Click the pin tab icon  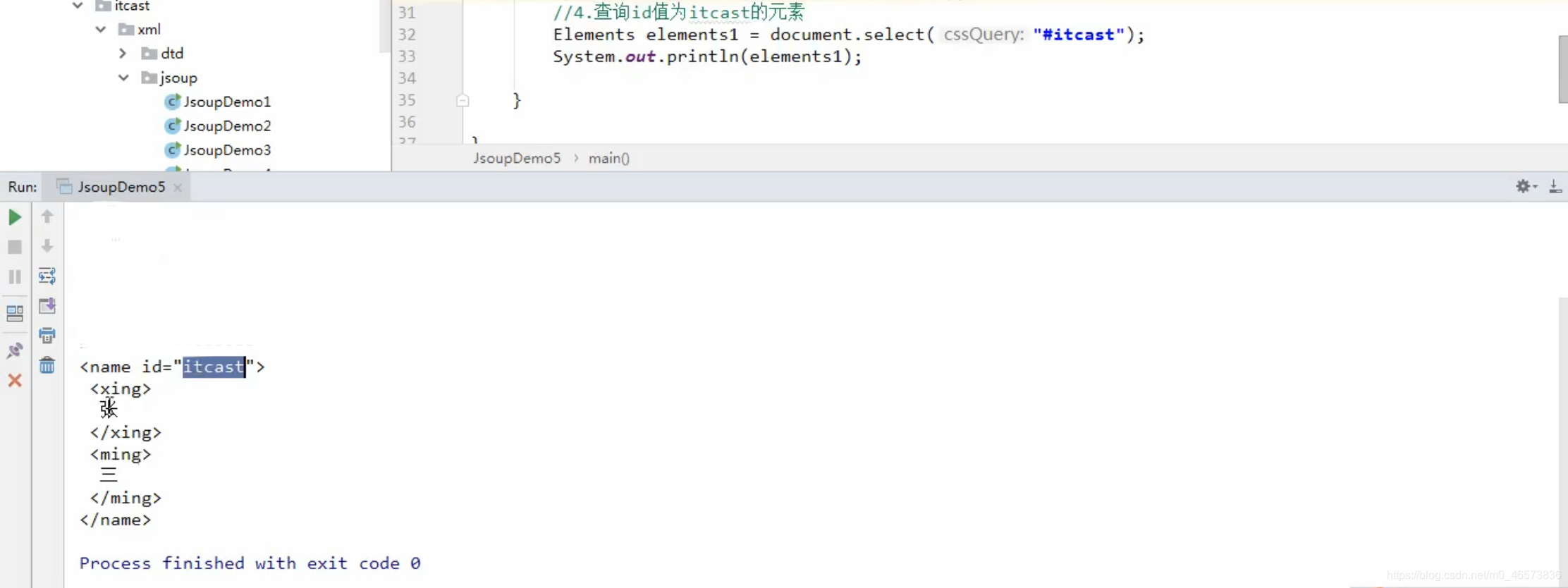[14, 350]
